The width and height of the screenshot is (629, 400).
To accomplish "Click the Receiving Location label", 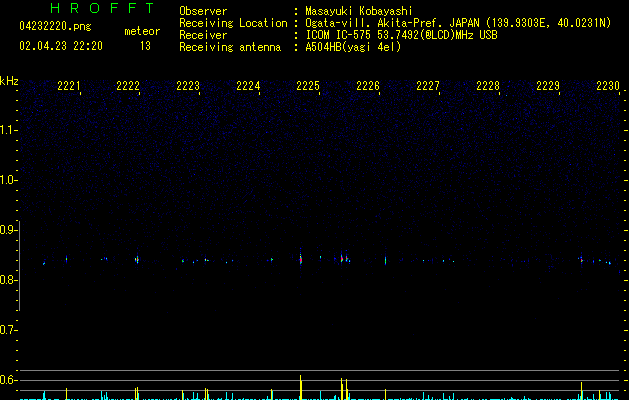I will coord(233,23).
